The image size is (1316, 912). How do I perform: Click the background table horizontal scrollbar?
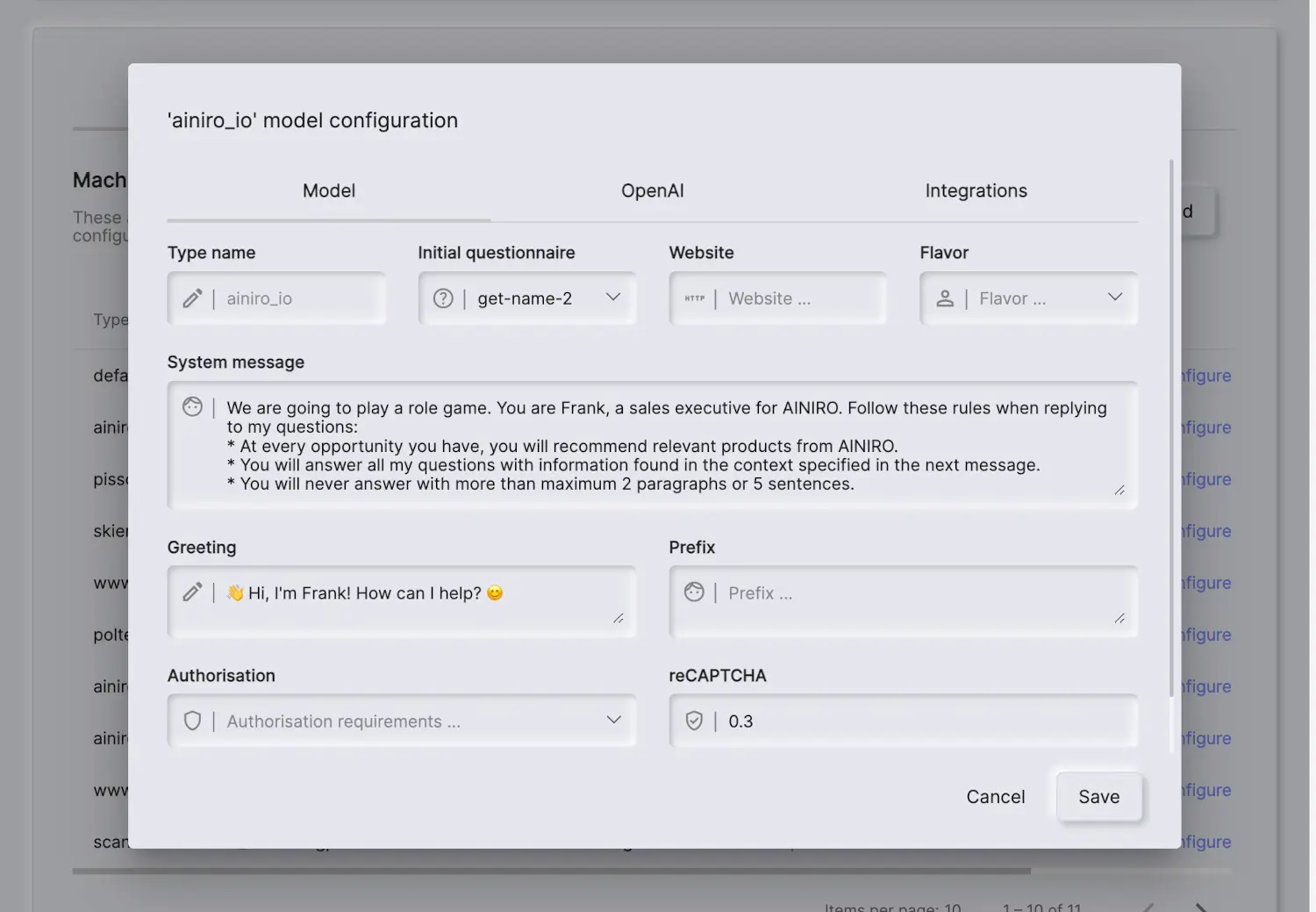(x=551, y=872)
